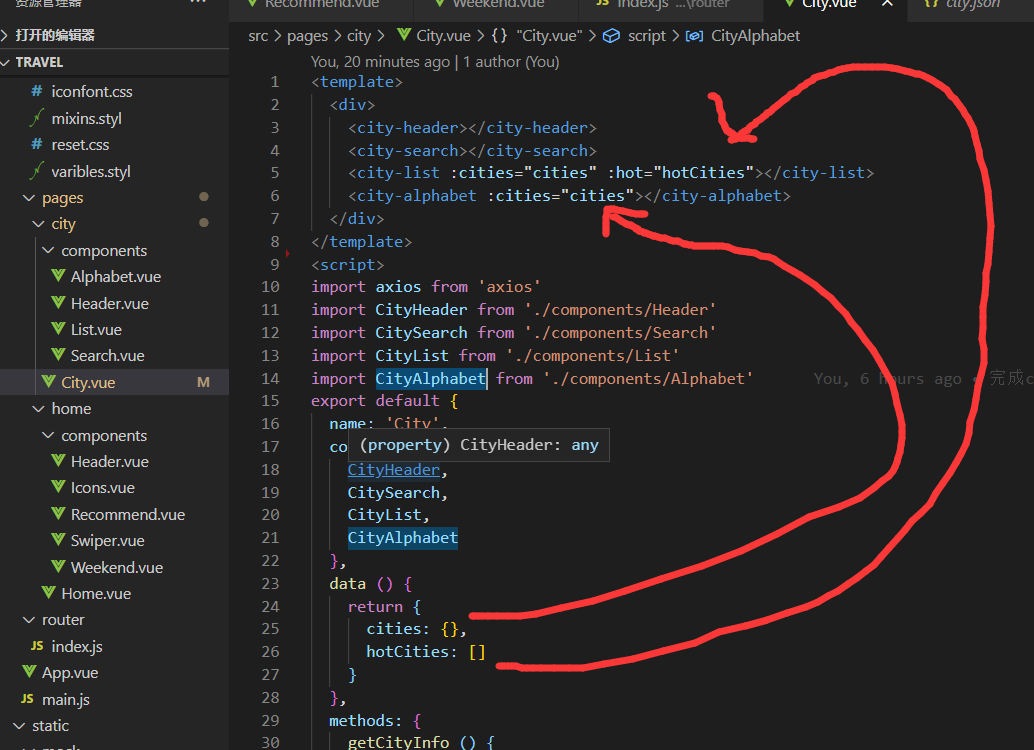Click the Vue icon beside Swiper.vue

pos(58,540)
